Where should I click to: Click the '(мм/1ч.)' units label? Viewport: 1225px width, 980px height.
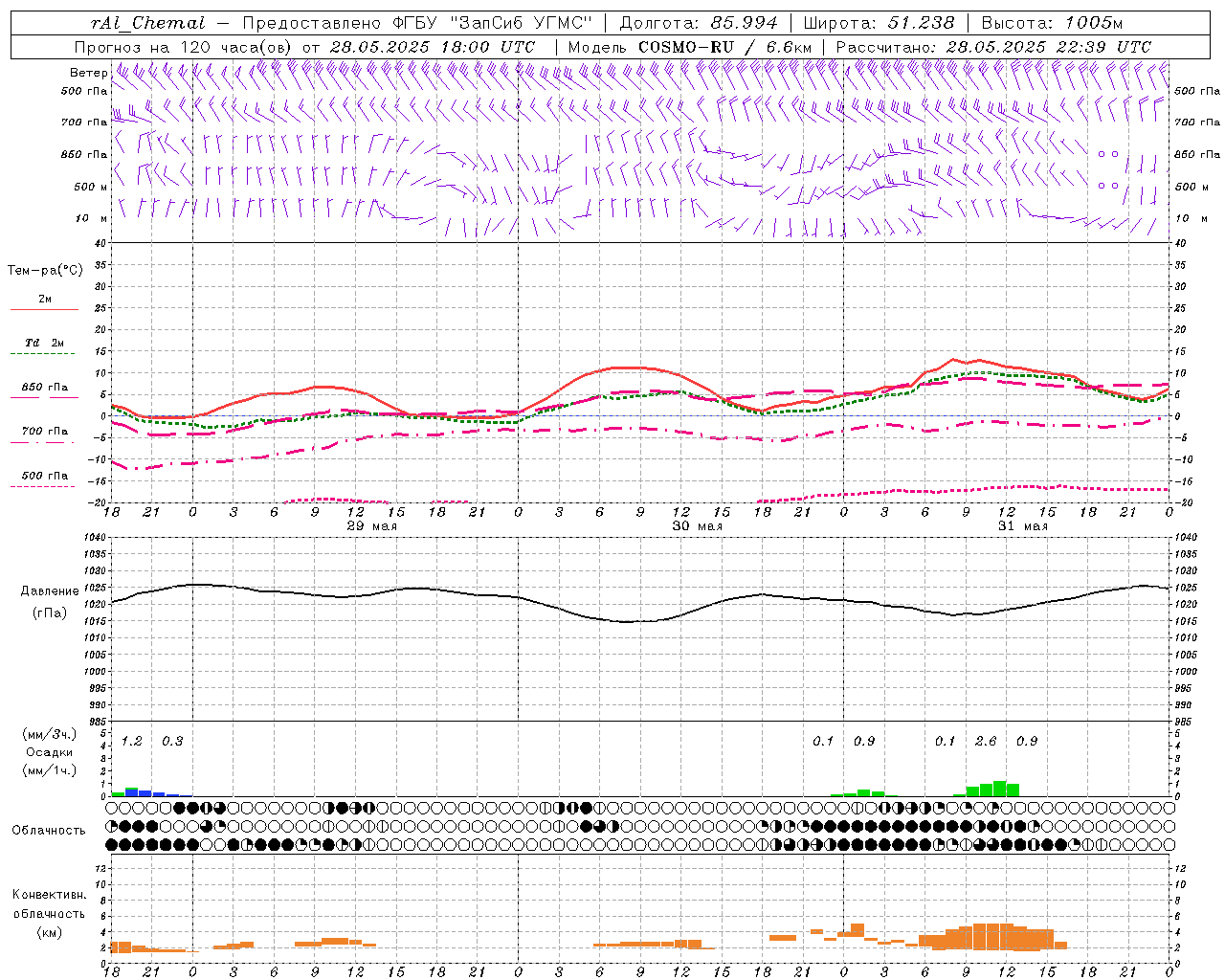pyautogui.click(x=49, y=770)
